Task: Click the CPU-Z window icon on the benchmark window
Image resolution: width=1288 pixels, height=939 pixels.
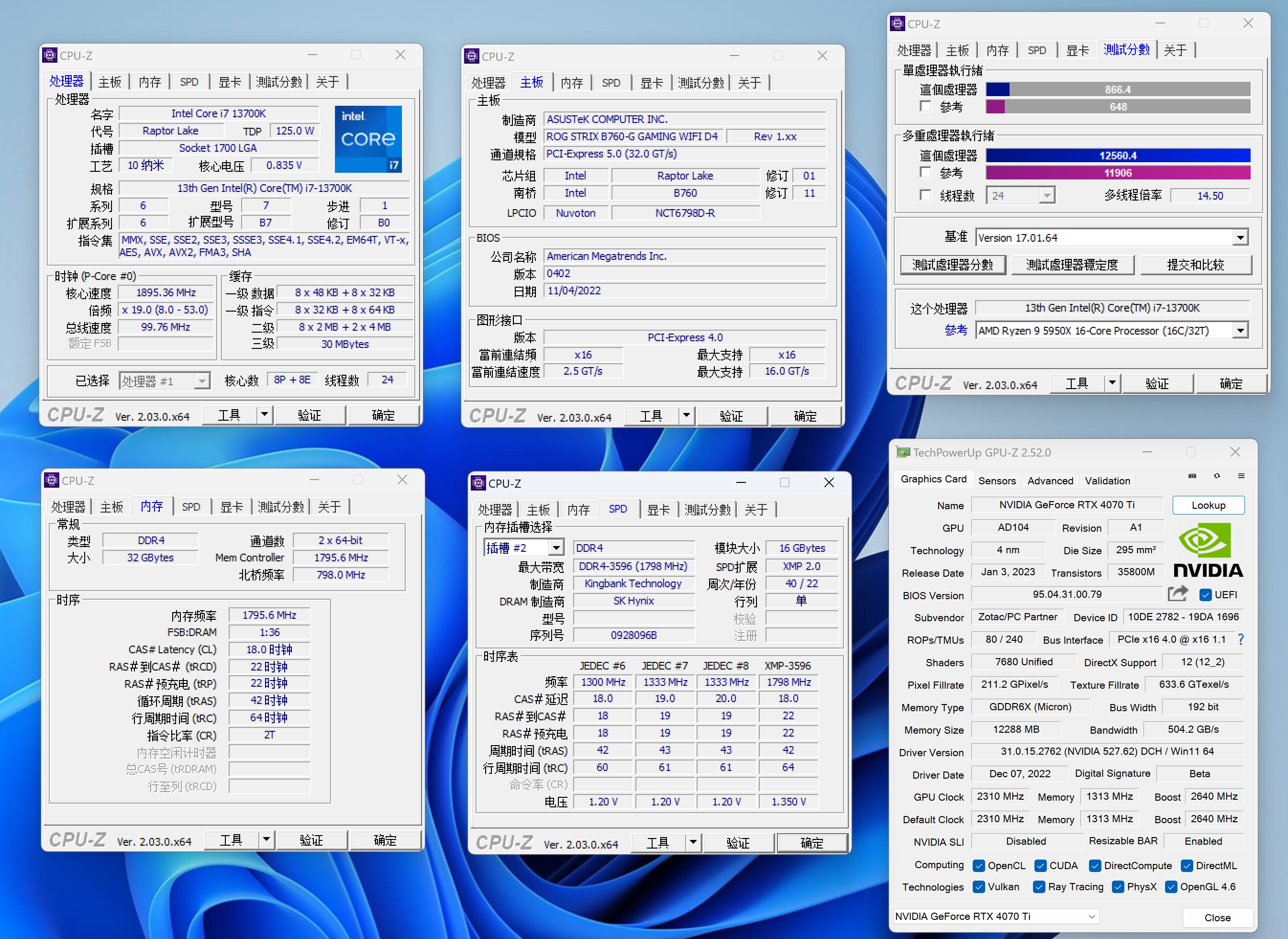Action: (x=898, y=23)
